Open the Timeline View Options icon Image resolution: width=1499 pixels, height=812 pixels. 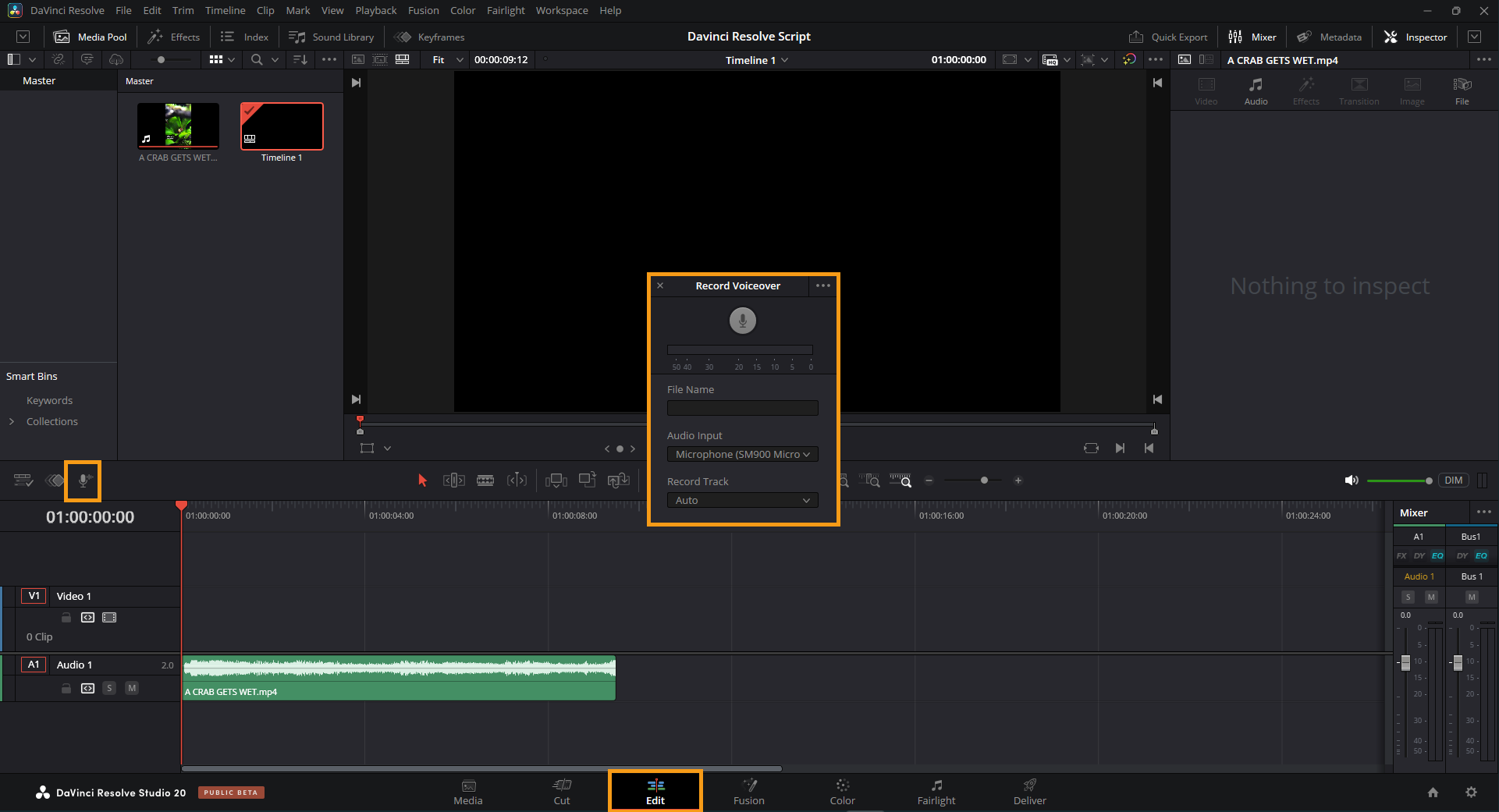(x=23, y=480)
